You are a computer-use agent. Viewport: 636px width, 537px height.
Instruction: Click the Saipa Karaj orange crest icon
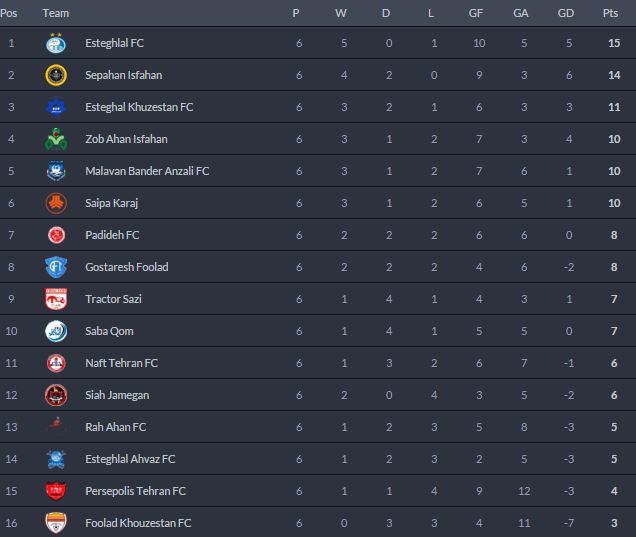tap(55, 203)
